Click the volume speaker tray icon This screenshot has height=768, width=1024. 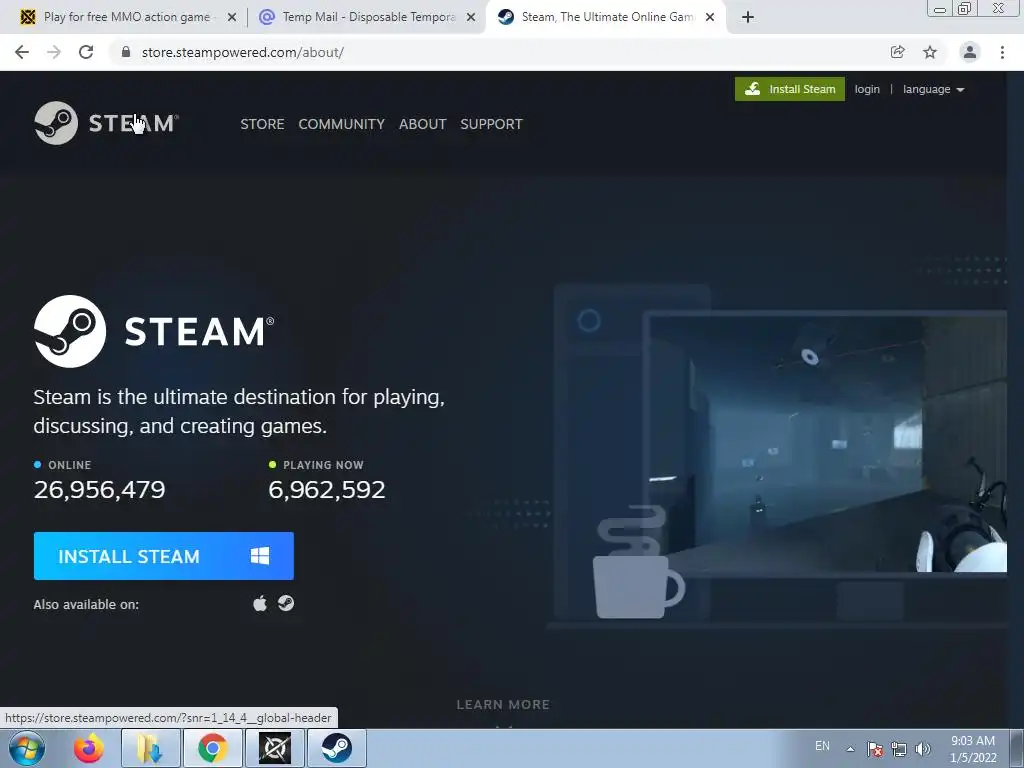tap(923, 749)
